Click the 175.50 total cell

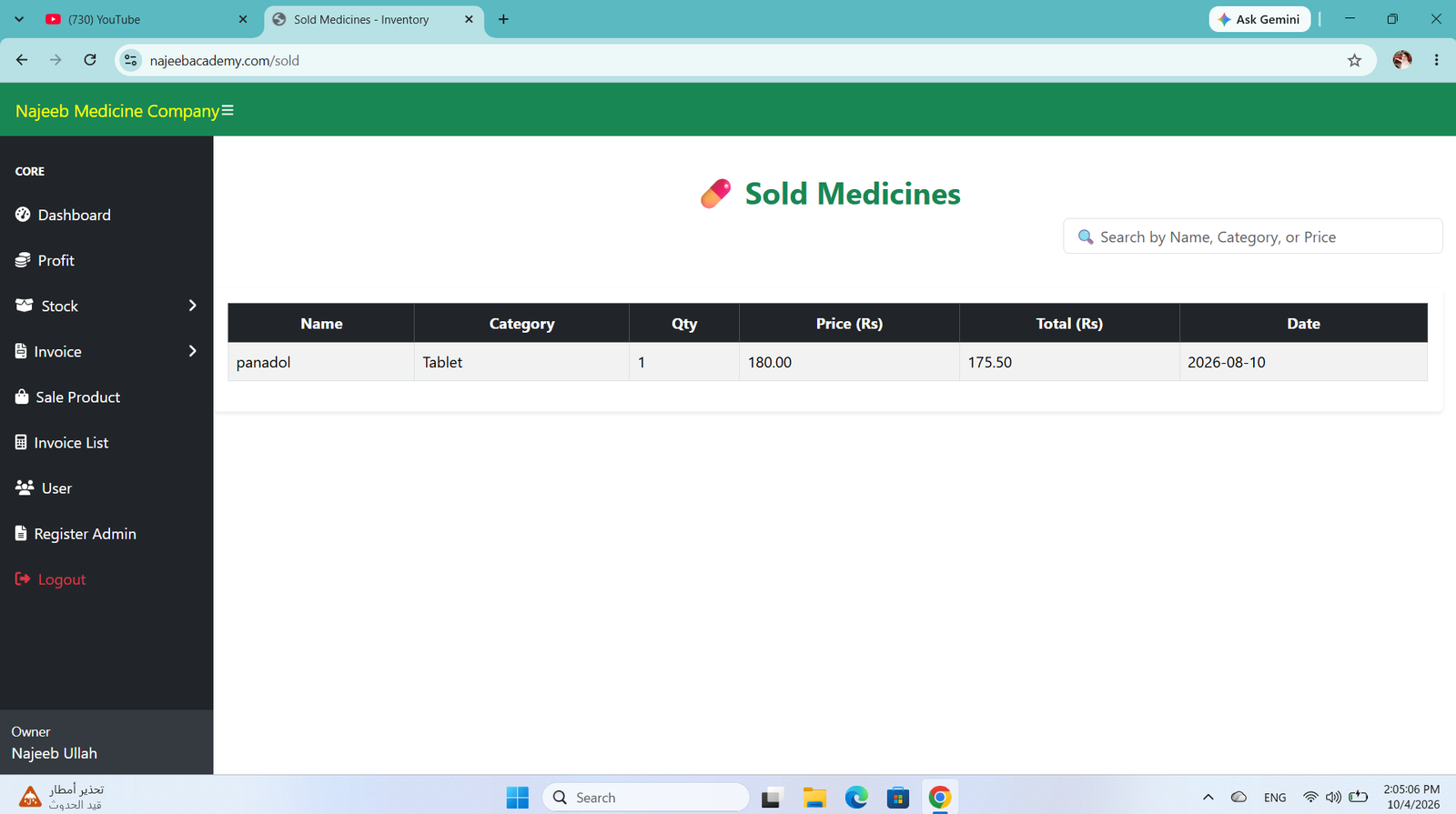(x=1069, y=362)
